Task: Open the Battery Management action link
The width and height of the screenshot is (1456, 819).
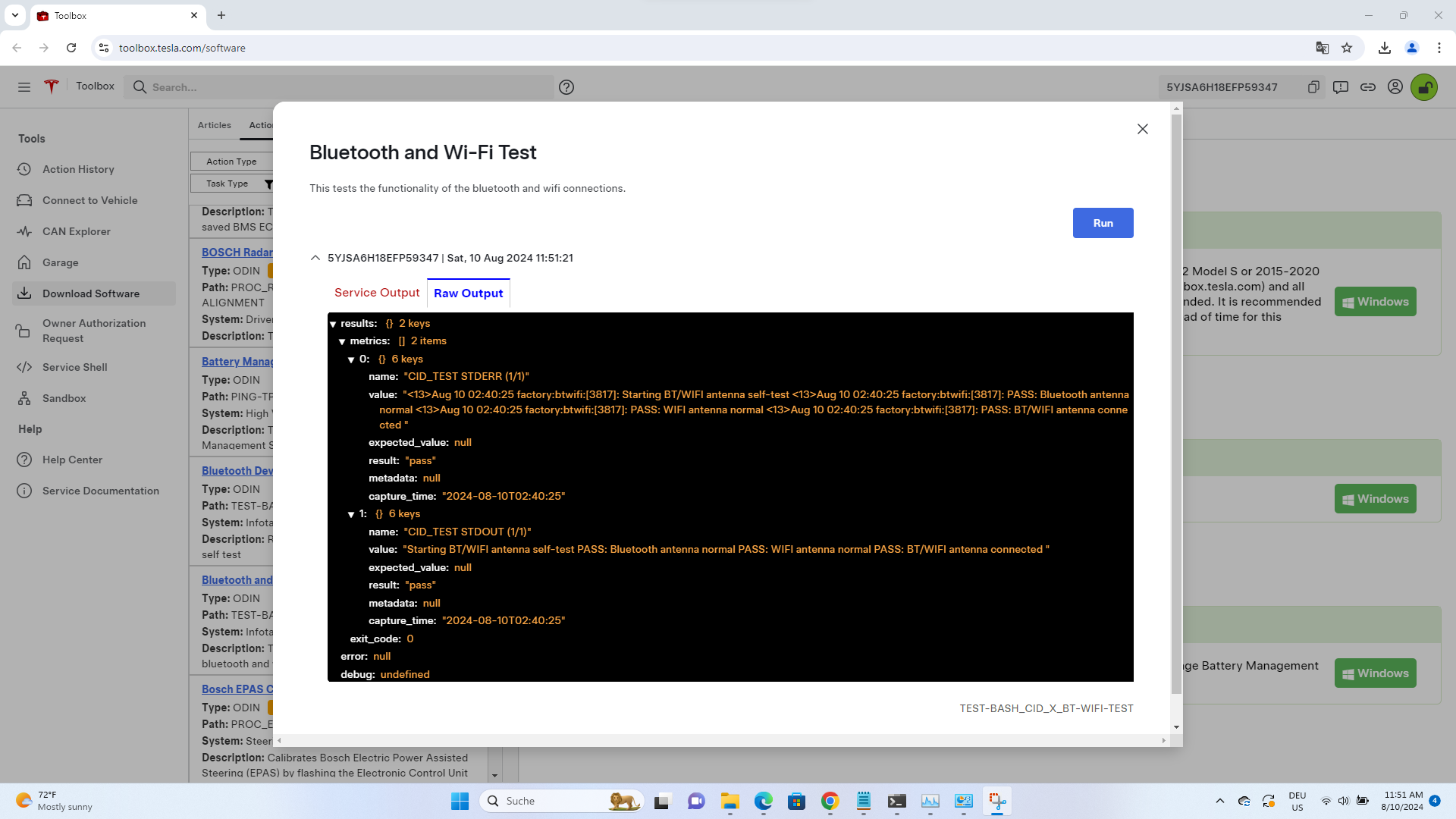Action: 237,362
